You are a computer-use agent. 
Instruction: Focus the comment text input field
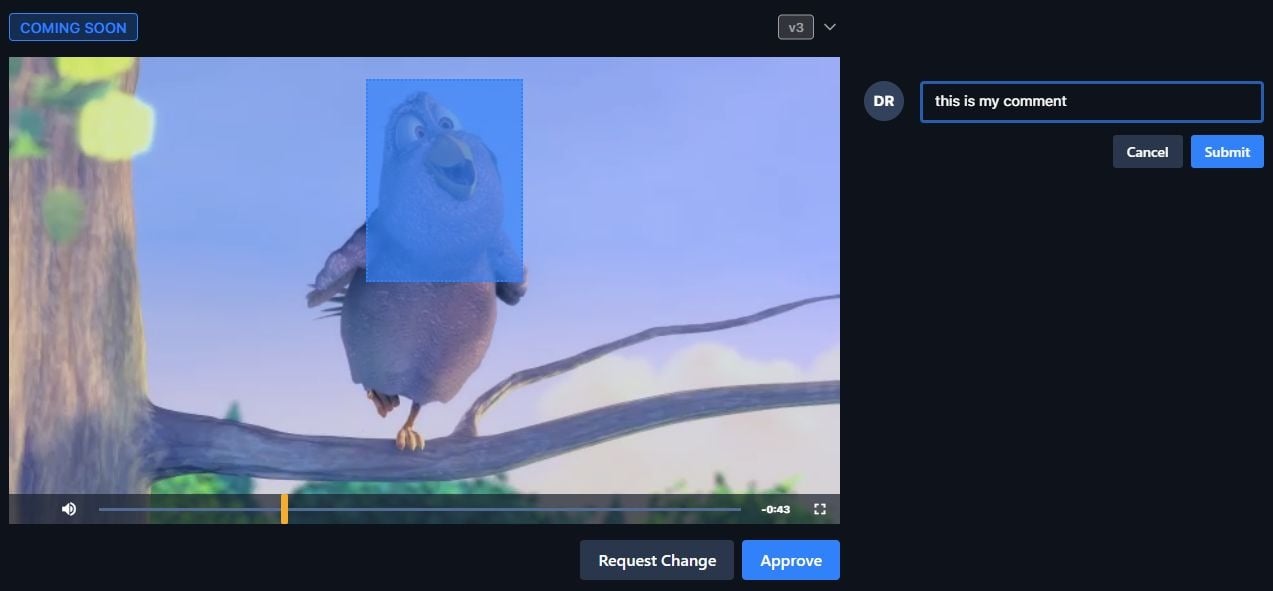(1091, 101)
